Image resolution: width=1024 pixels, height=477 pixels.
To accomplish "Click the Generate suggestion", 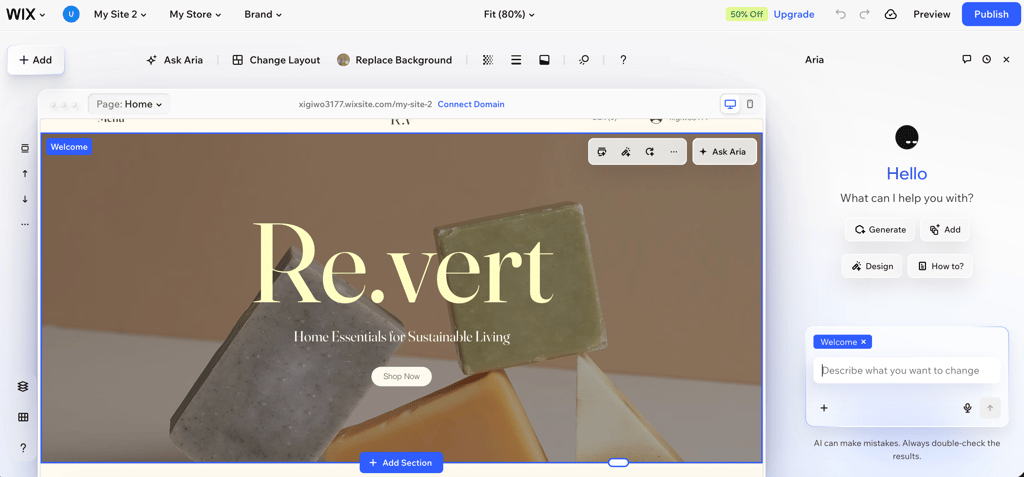I will pyautogui.click(x=880, y=229).
